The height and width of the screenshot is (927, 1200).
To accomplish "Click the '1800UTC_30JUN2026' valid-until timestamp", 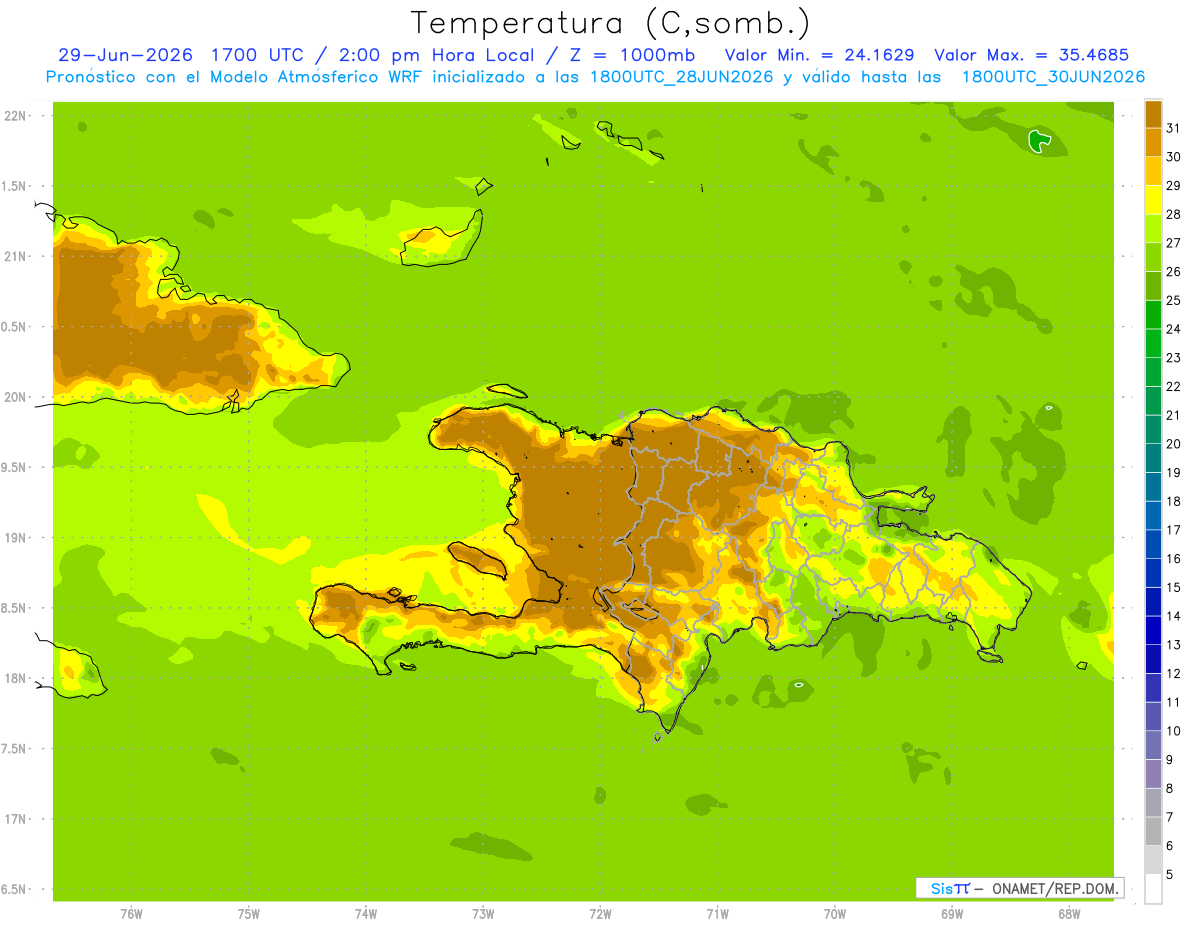I will [1053, 77].
